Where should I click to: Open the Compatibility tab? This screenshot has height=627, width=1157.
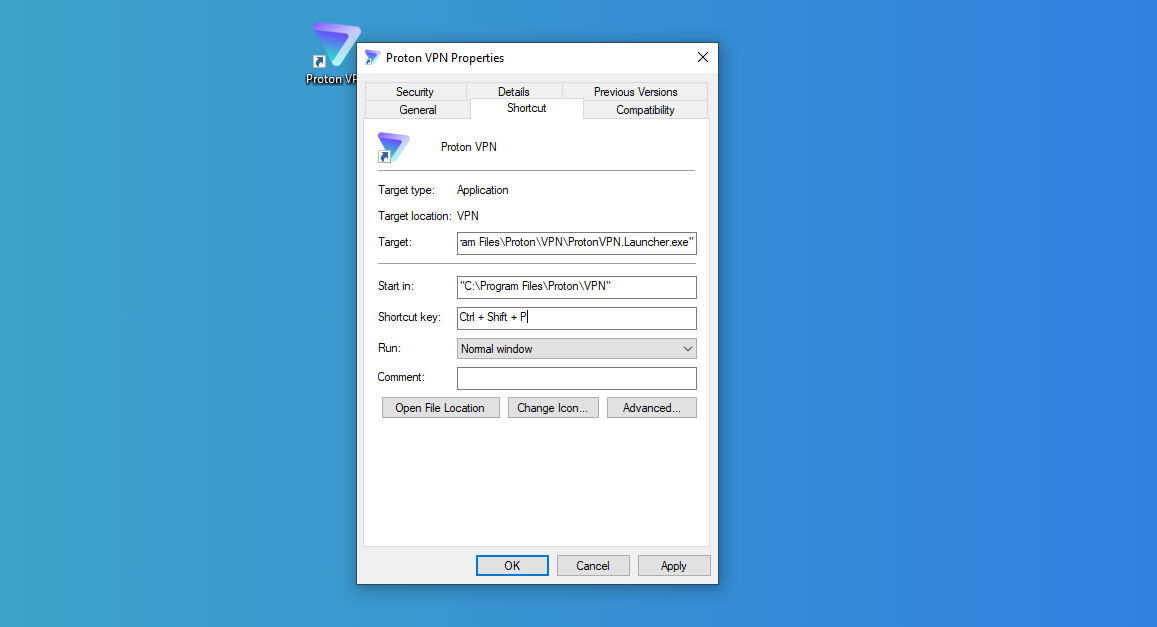(645, 110)
